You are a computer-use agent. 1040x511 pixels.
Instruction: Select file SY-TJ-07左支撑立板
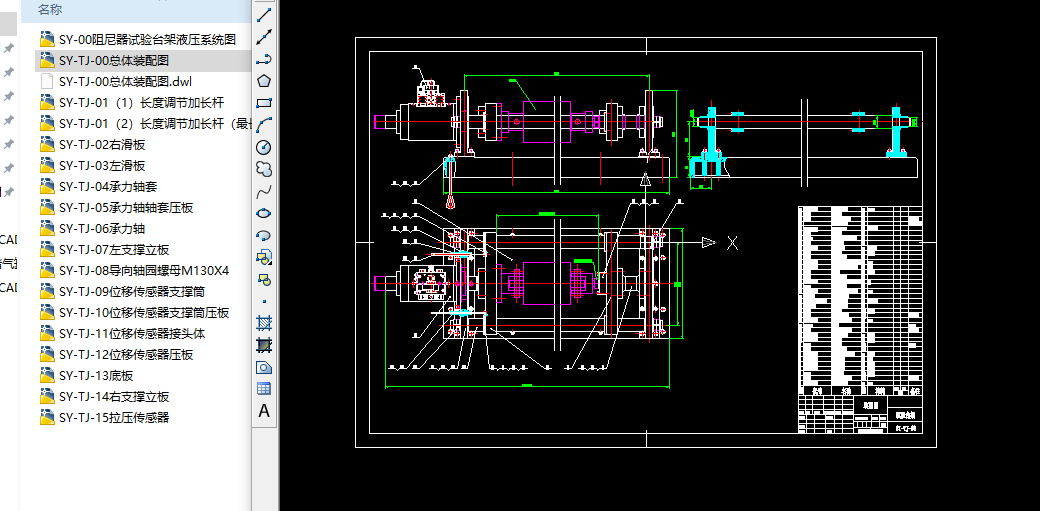pos(105,250)
